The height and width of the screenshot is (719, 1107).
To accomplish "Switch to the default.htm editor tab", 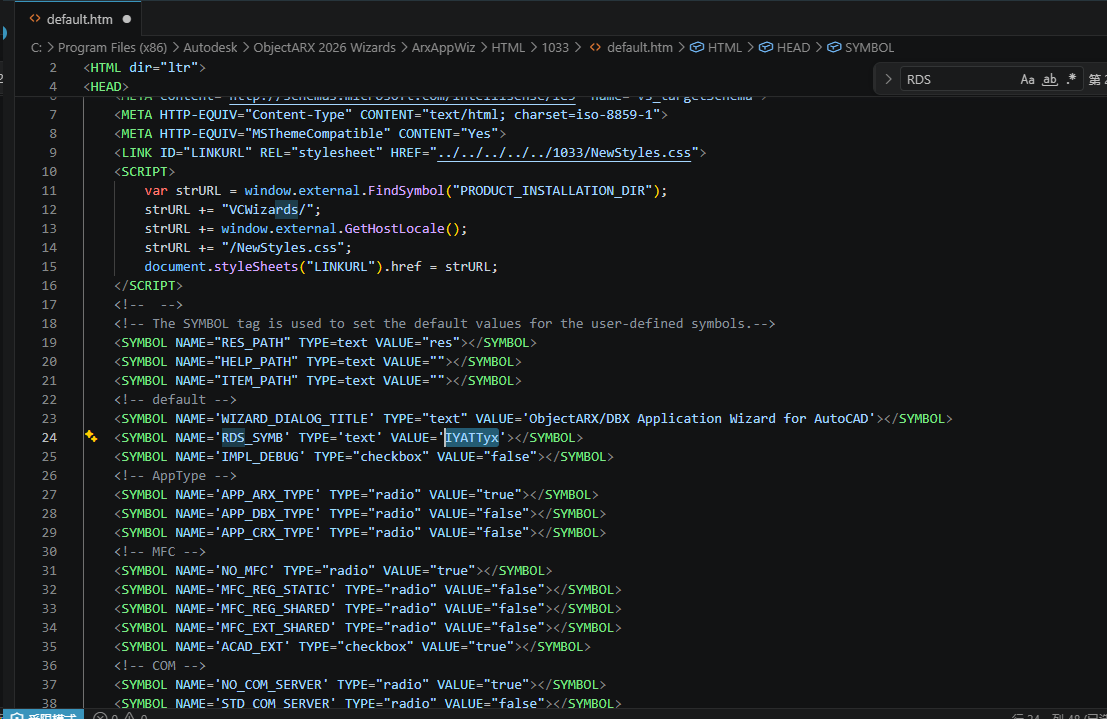I will coord(79,19).
